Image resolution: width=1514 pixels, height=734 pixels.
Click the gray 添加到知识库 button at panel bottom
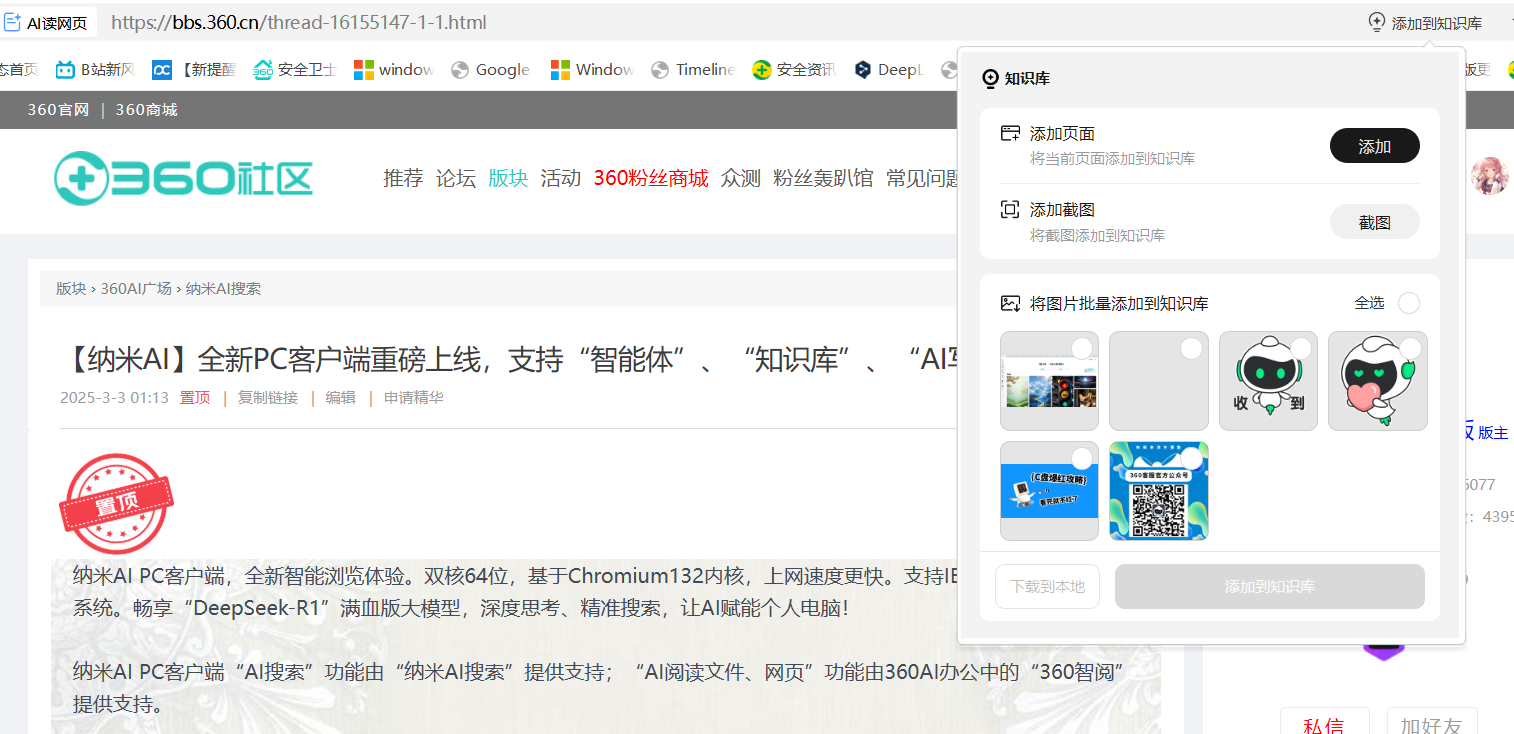[x=1270, y=586]
